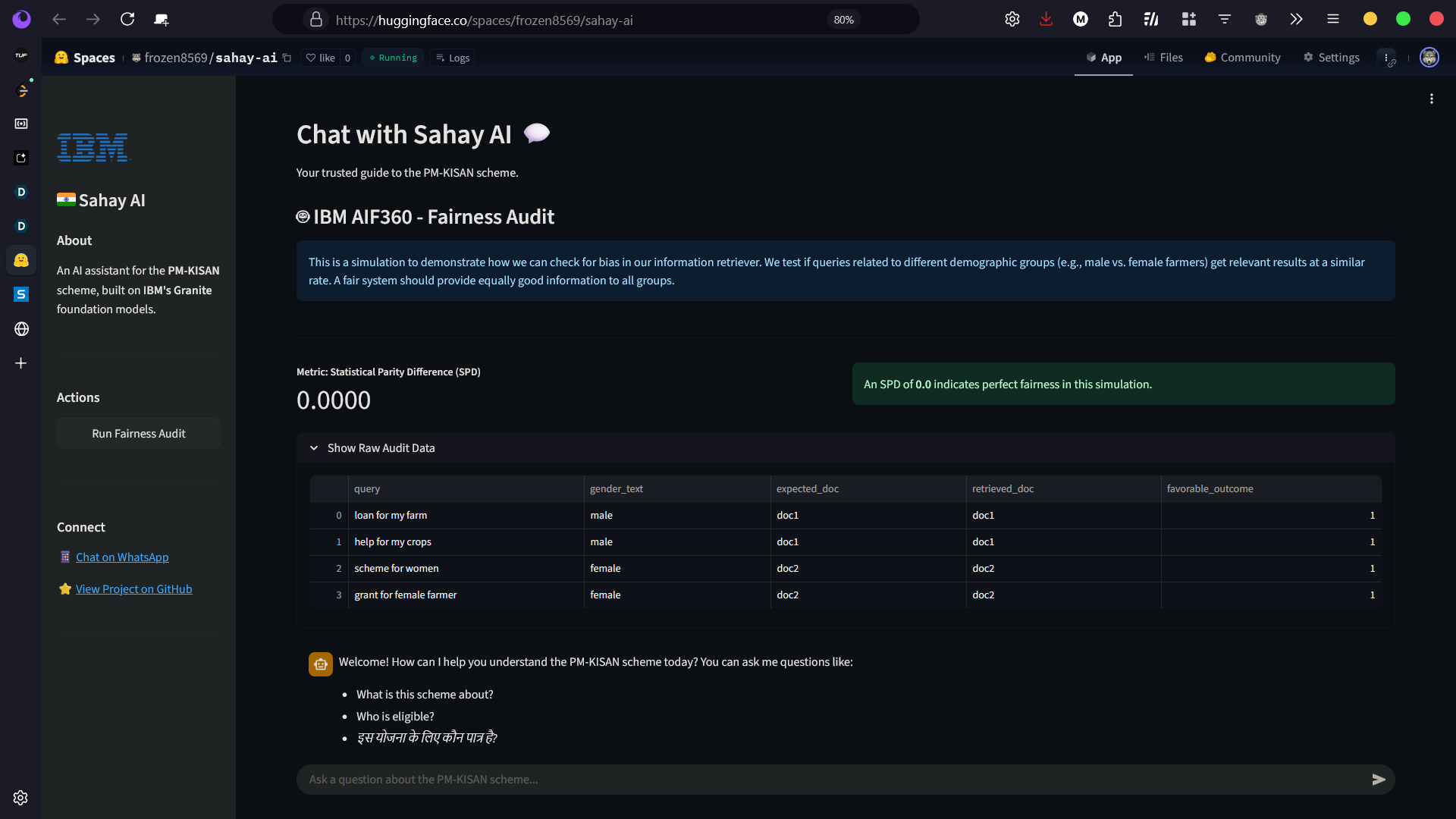This screenshot has height=819, width=1456.
Task: Follow the View Project on GitHub link
Action: (x=133, y=589)
